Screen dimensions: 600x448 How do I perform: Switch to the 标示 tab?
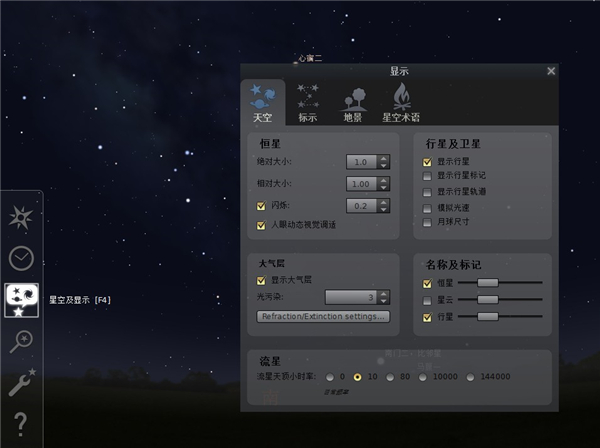pyautogui.click(x=308, y=103)
